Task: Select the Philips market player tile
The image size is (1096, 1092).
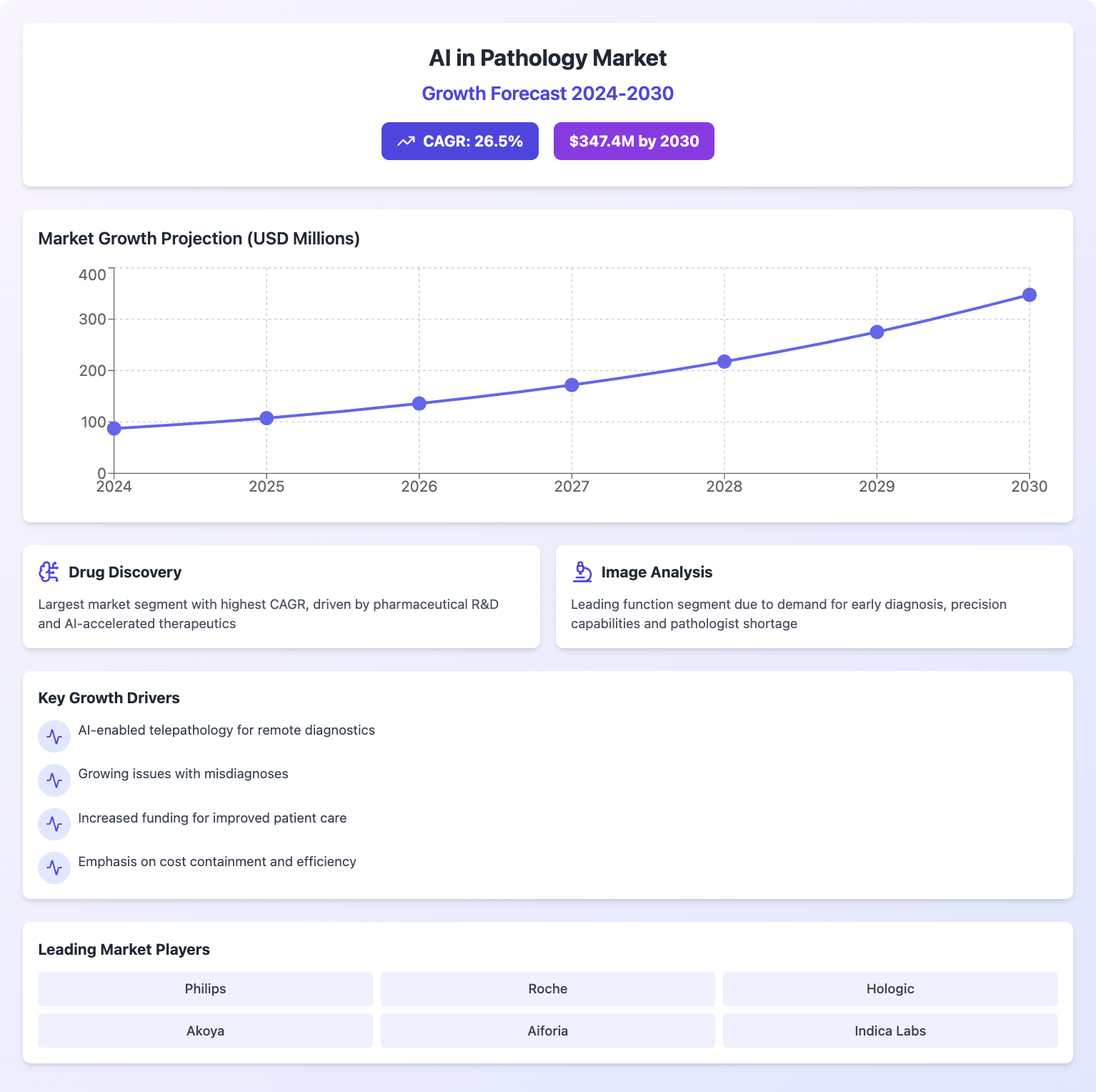Action: (205, 989)
